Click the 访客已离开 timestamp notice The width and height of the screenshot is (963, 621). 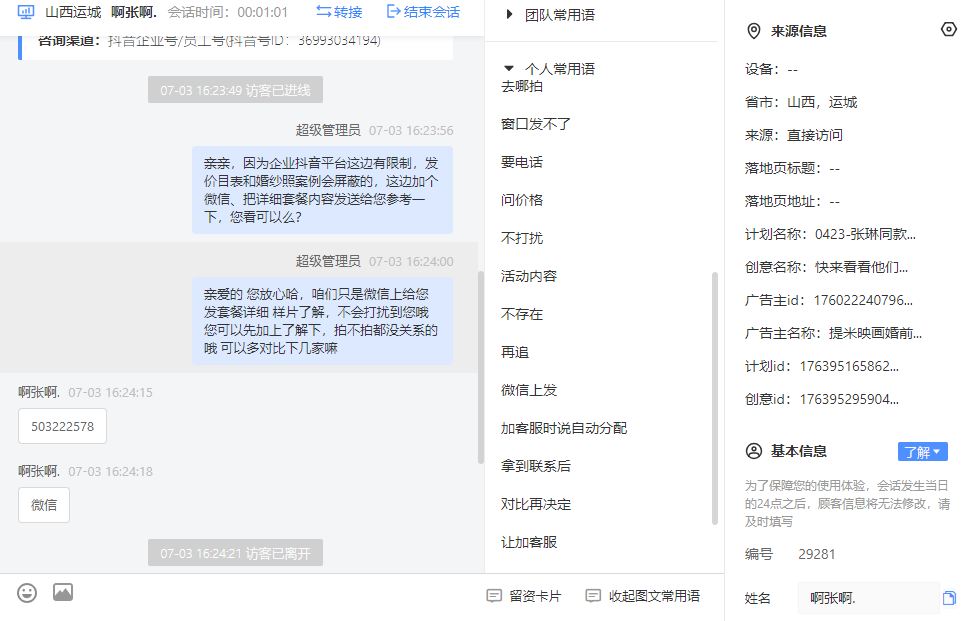(x=235, y=553)
